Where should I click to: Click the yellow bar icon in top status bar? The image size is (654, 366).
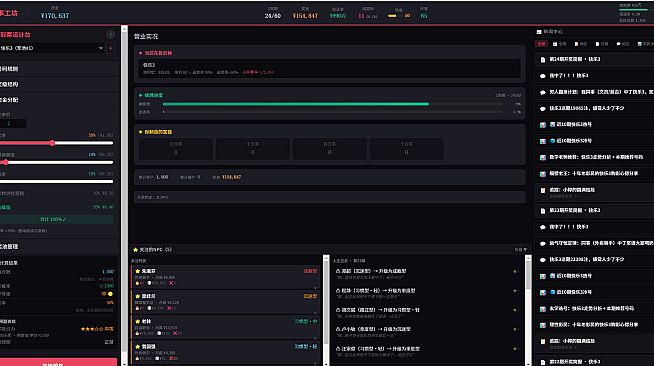(392, 16)
